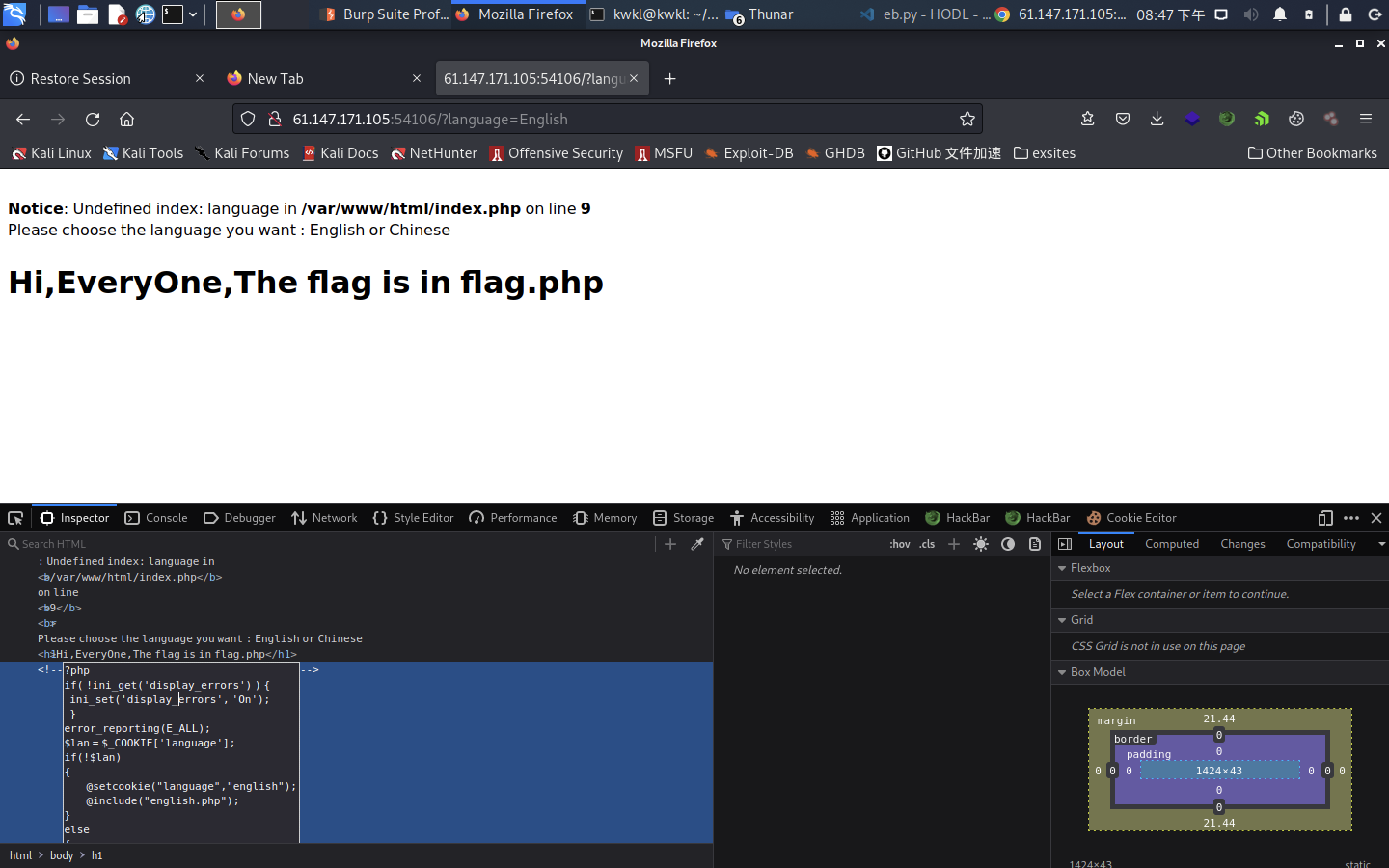Open the Firefox downloads panel
The height and width of the screenshot is (868, 1389).
tap(1157, 119)
